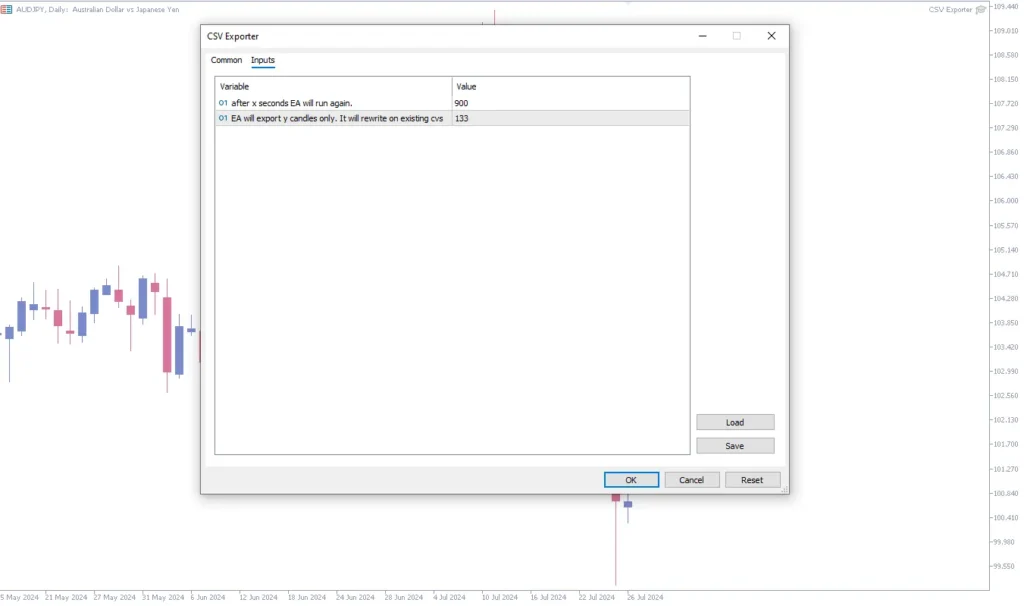The width and height of the screenshot is (1024, 606).
Task: Click the 31 May 2024 date label
Action: pos(163,597)
